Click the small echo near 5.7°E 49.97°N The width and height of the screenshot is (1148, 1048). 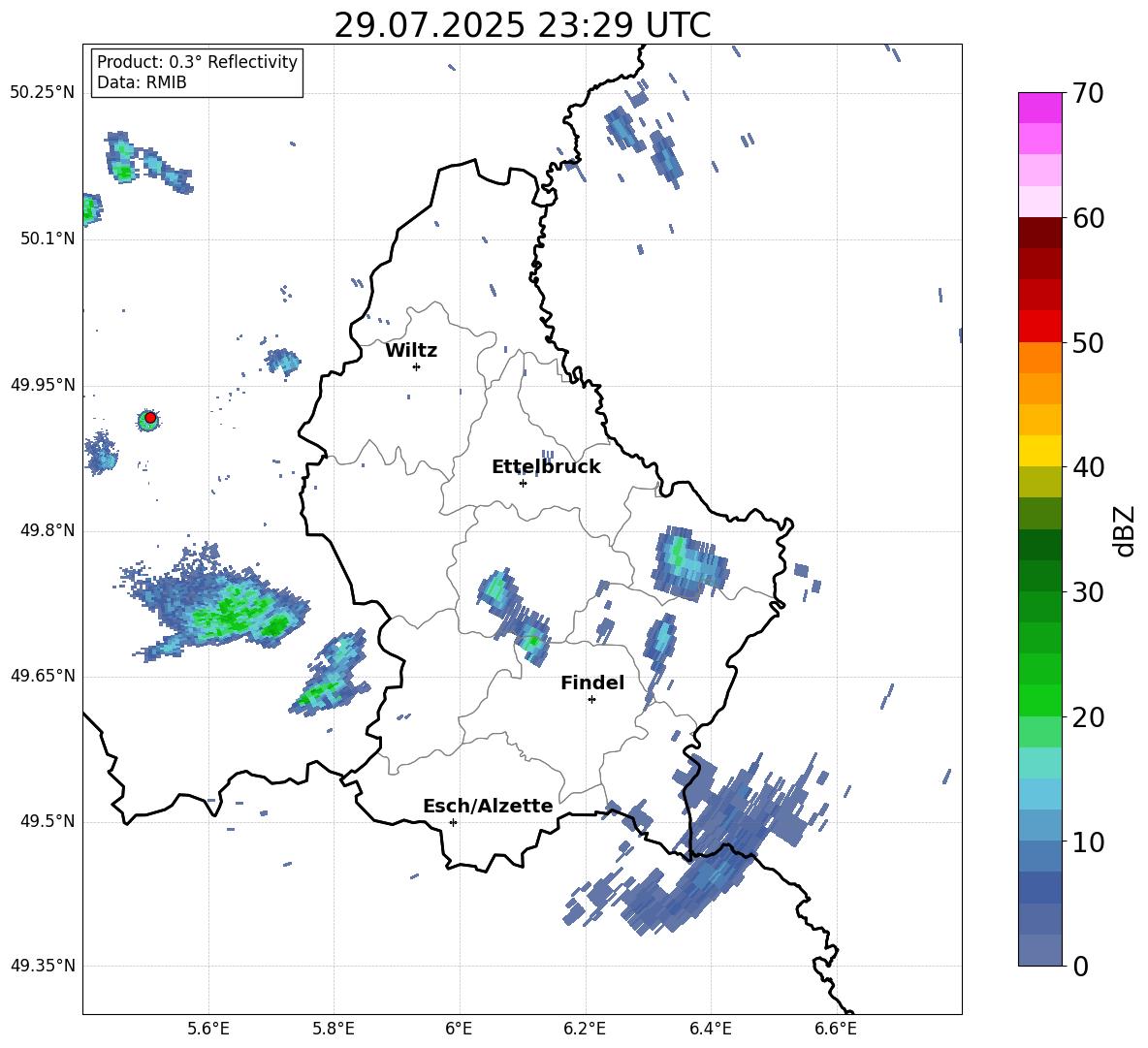coord(282,361)
